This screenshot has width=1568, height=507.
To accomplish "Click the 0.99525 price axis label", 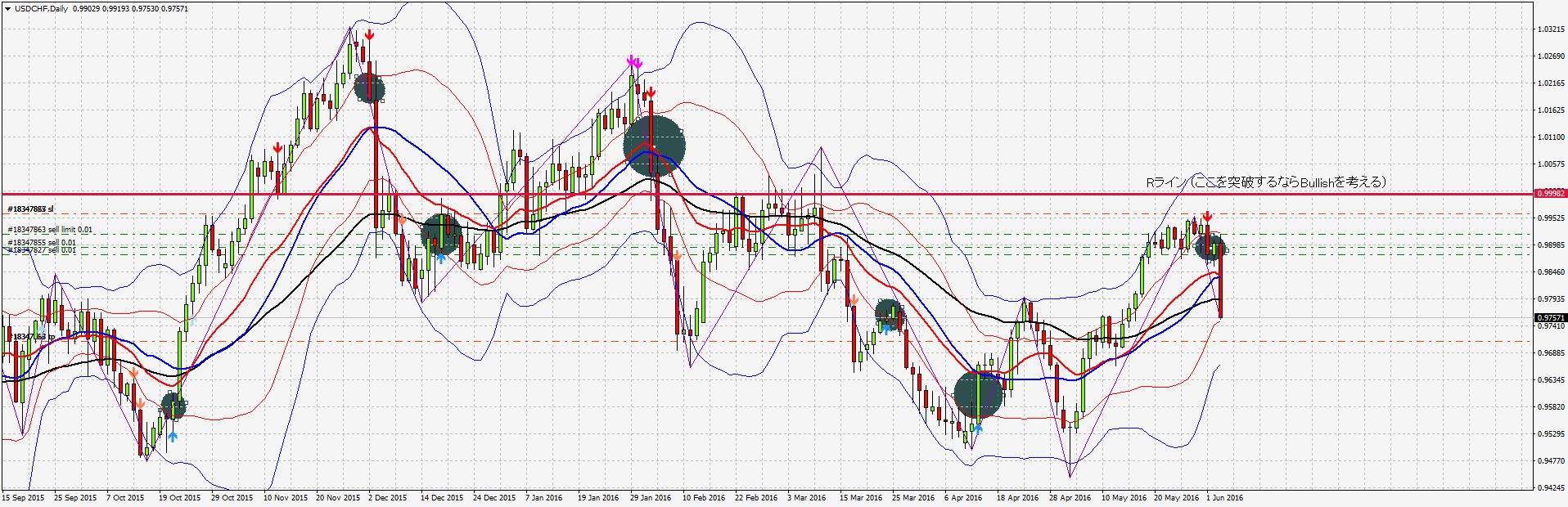I will click(x=1552, y=218).
